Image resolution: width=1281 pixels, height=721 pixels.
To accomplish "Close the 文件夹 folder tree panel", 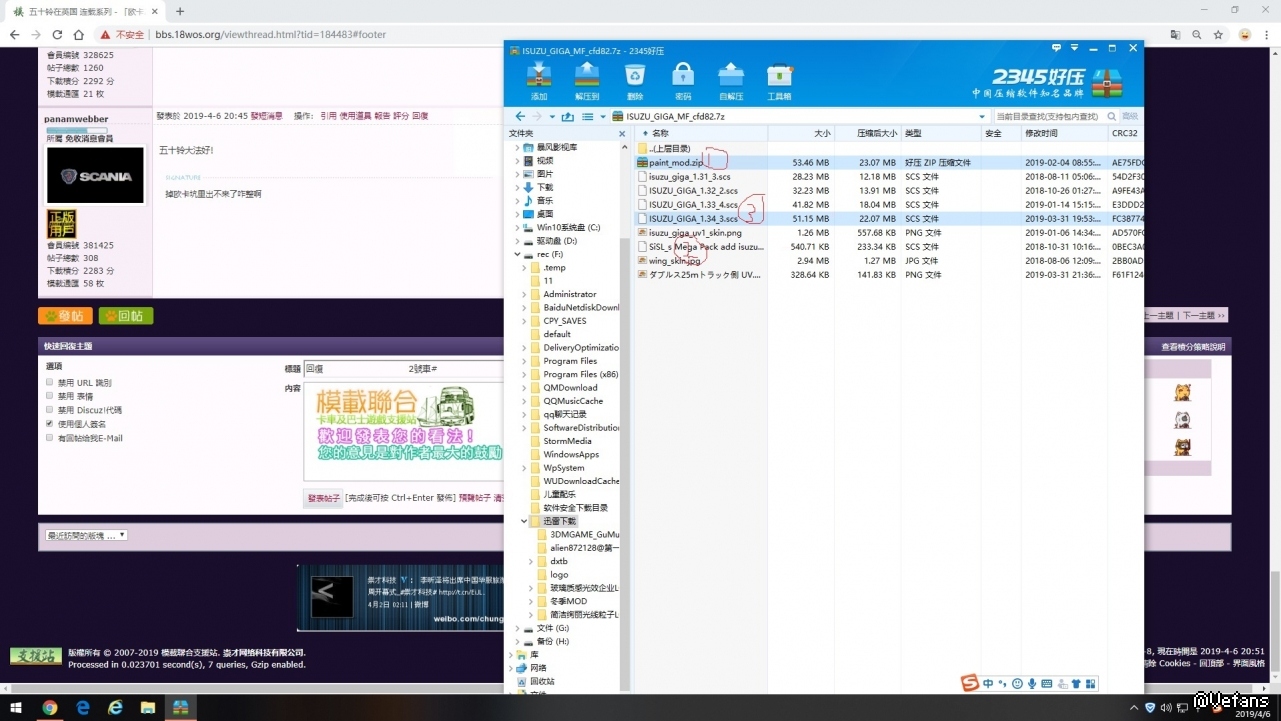I will coord(621,133).
